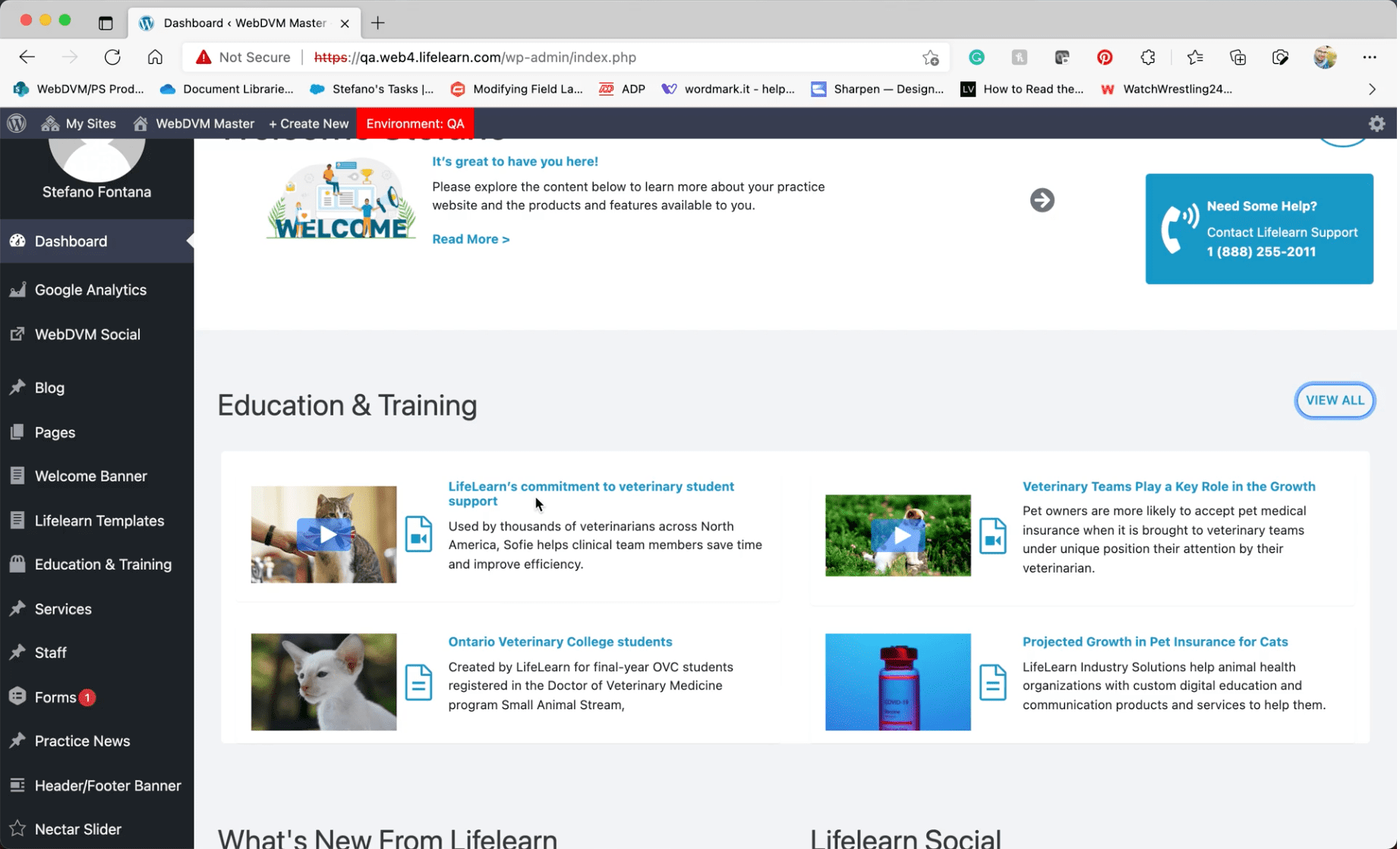Go back in browser
The height and width of the screenshot is (849, 1400).
(x=27, y=57)
